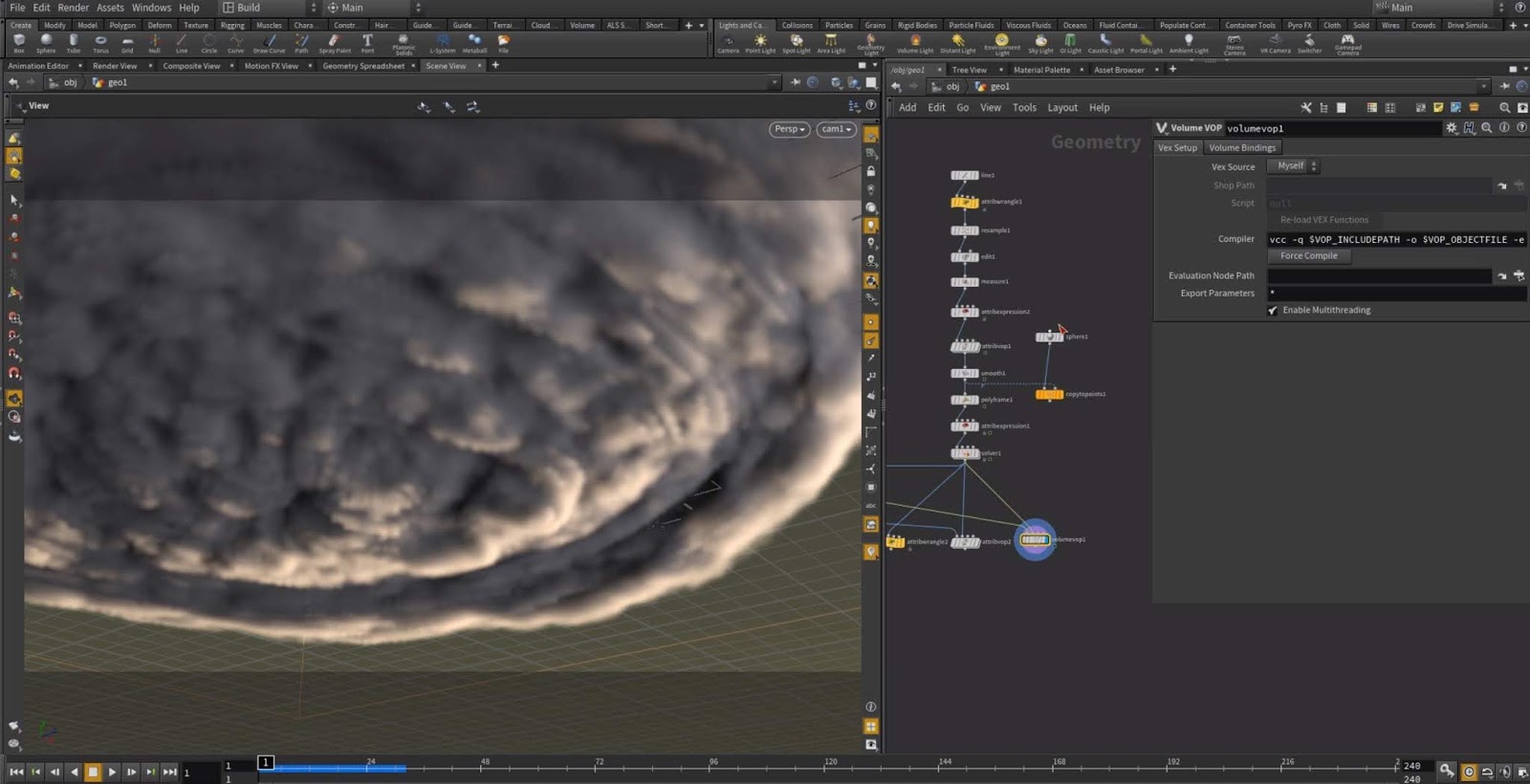The height and width of the screenshot is (784, 1530).
Task: Click the Spray Paint shelf tool
Action: click(334, 42)
